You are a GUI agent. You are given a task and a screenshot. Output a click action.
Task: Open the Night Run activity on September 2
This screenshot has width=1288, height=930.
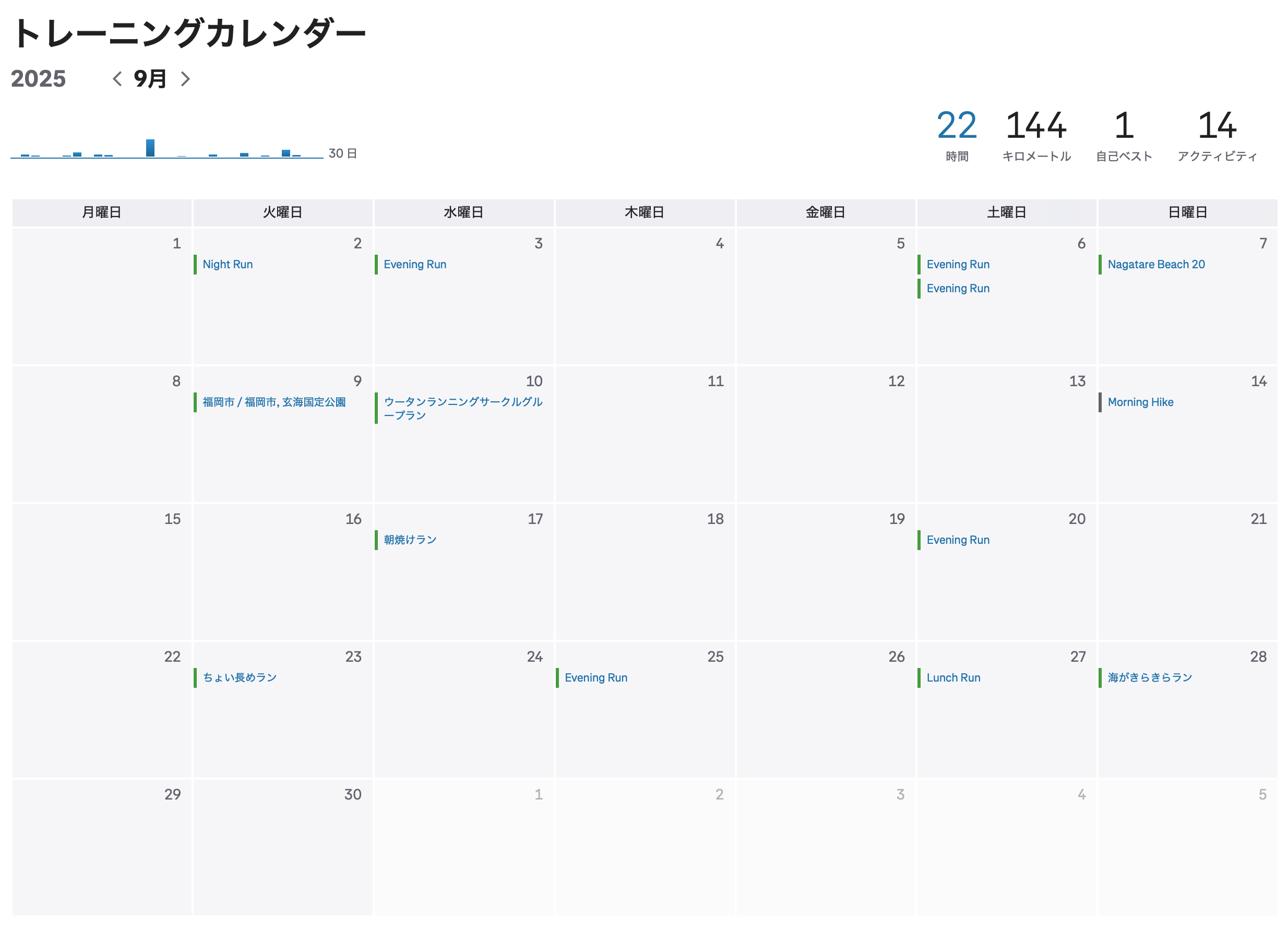coord(227,264)
